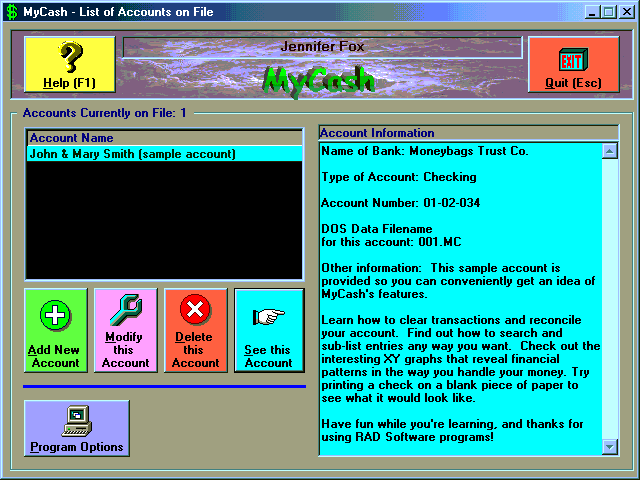Click the wrench Modify this Account icon
Viewport: 640px width, 480px height.
tap(126, 310)
